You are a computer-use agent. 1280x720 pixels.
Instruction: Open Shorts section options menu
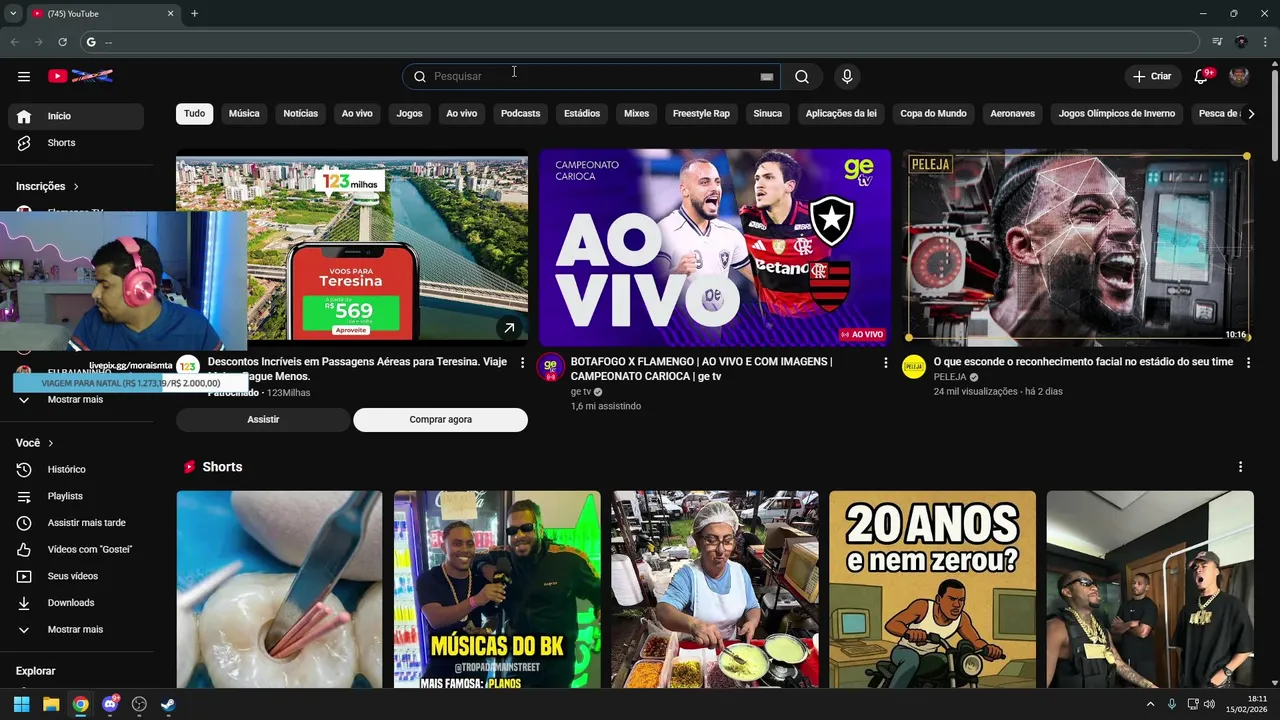pos(1240,467)
